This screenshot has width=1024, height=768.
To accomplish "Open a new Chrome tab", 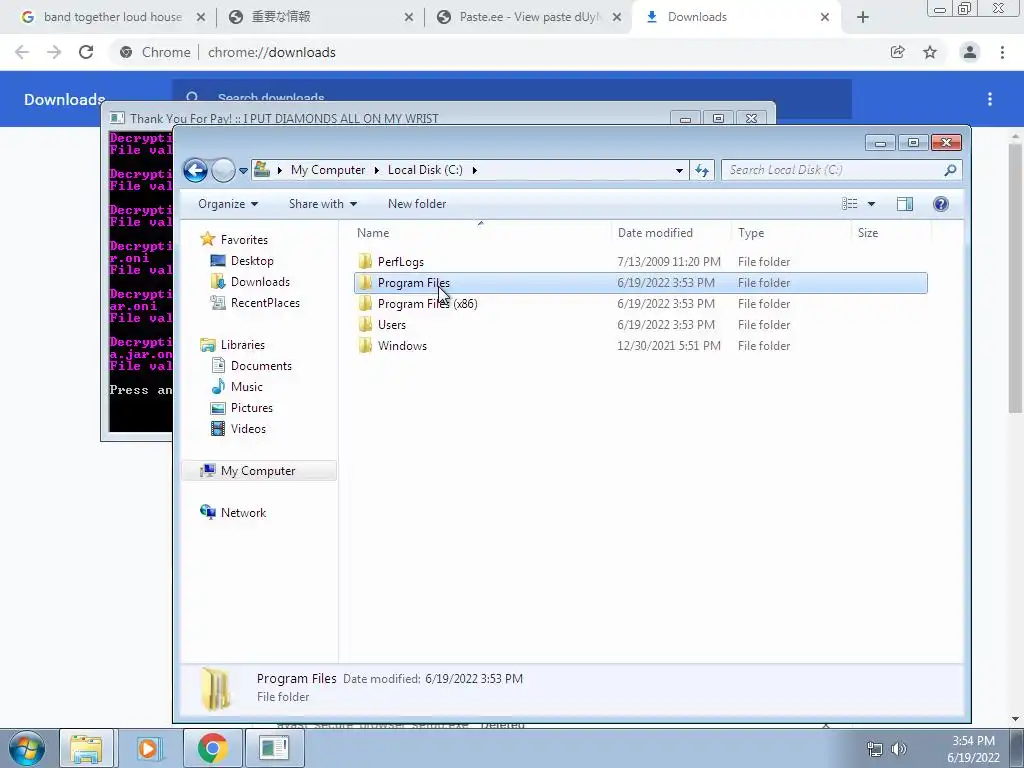I will (863, 18).
